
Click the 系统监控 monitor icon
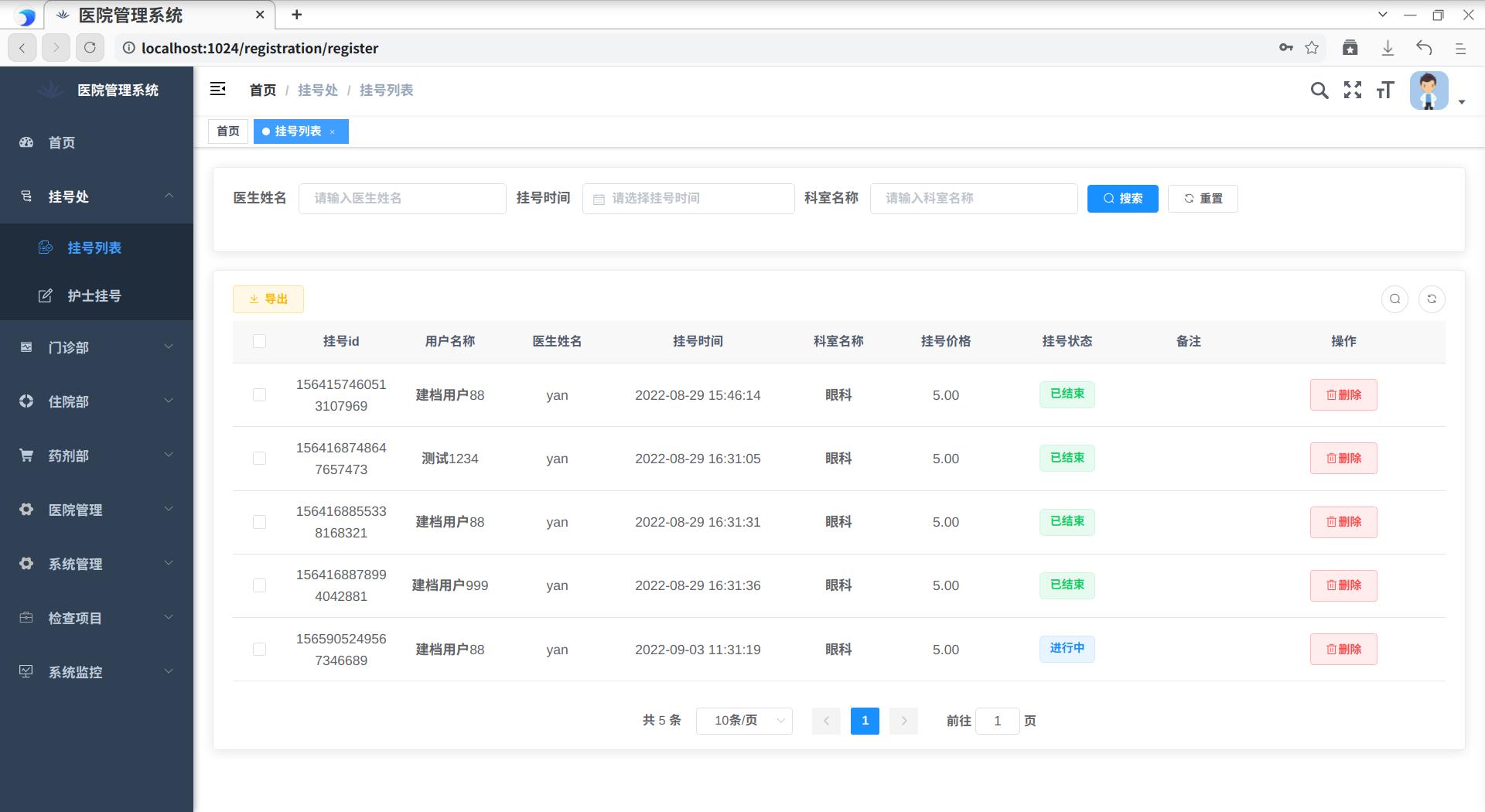click(26, 671)
